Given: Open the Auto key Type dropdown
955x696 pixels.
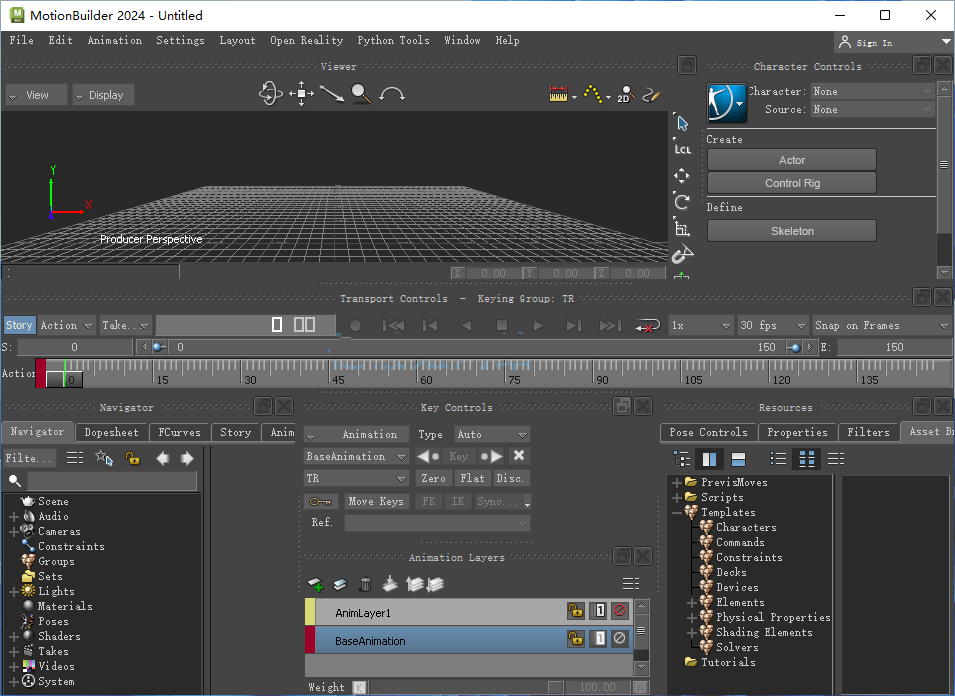Looking at the screenshot, I should coord(492,435).
